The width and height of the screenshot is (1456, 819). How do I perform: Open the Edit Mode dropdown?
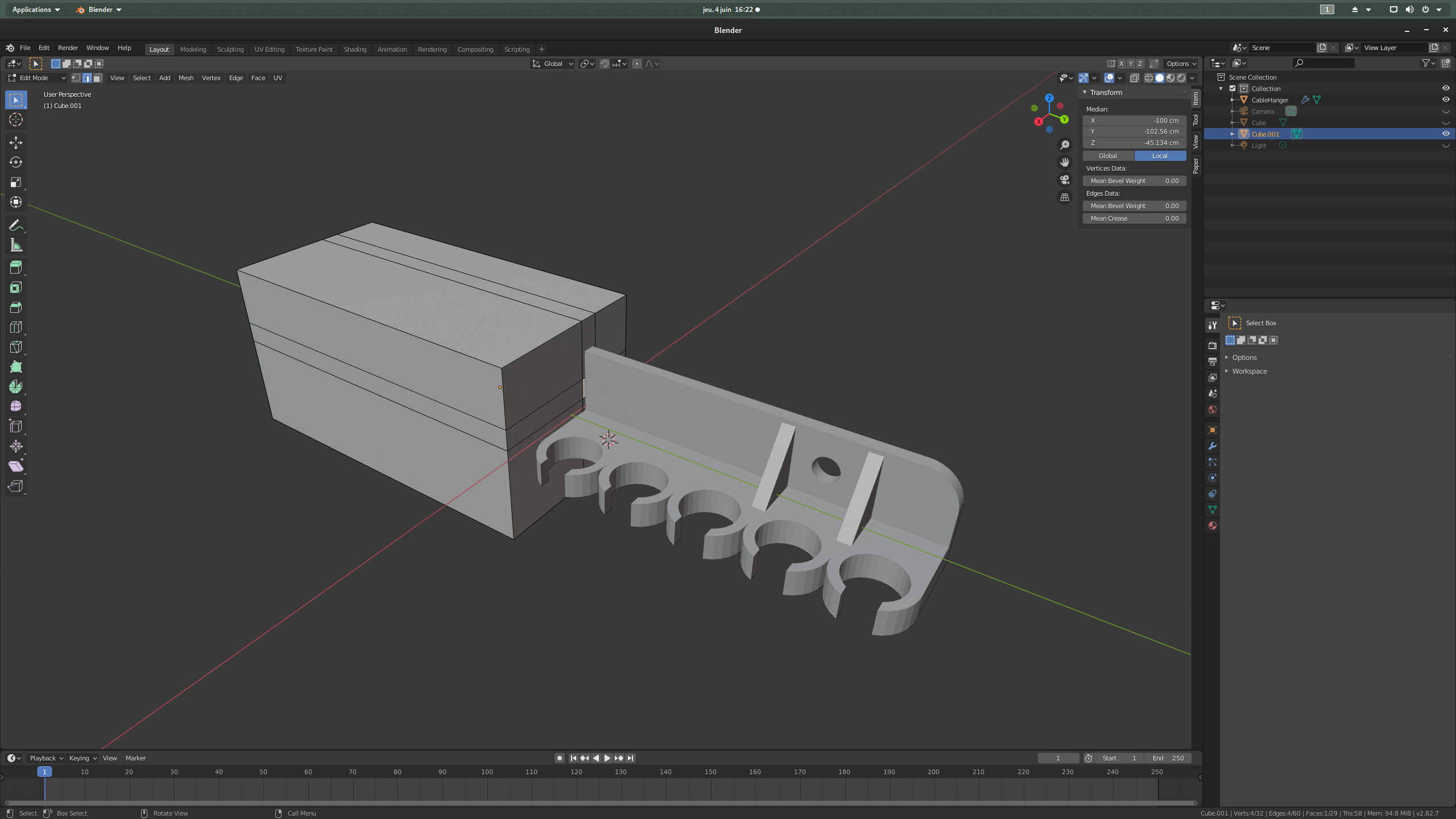pos(37,78)
